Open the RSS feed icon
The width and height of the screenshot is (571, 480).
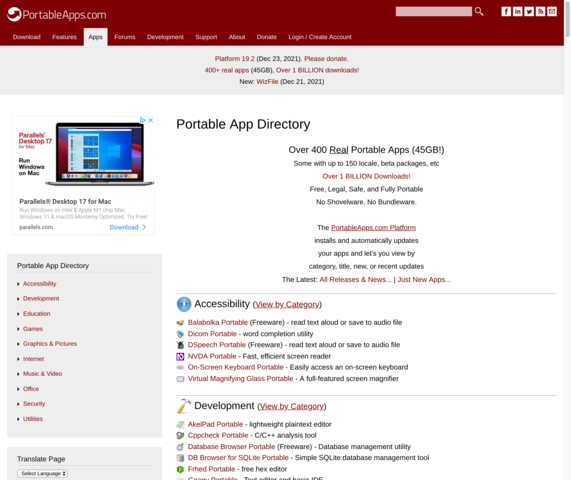(x=540, y=11)
